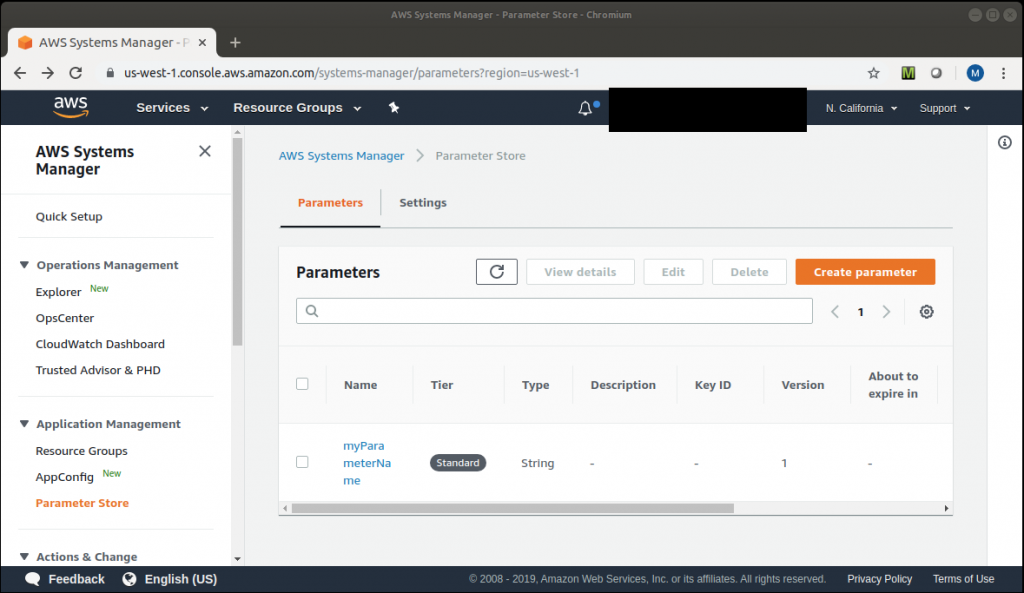
Task: Click the notifications bell icon
Action: click(586, 108)
